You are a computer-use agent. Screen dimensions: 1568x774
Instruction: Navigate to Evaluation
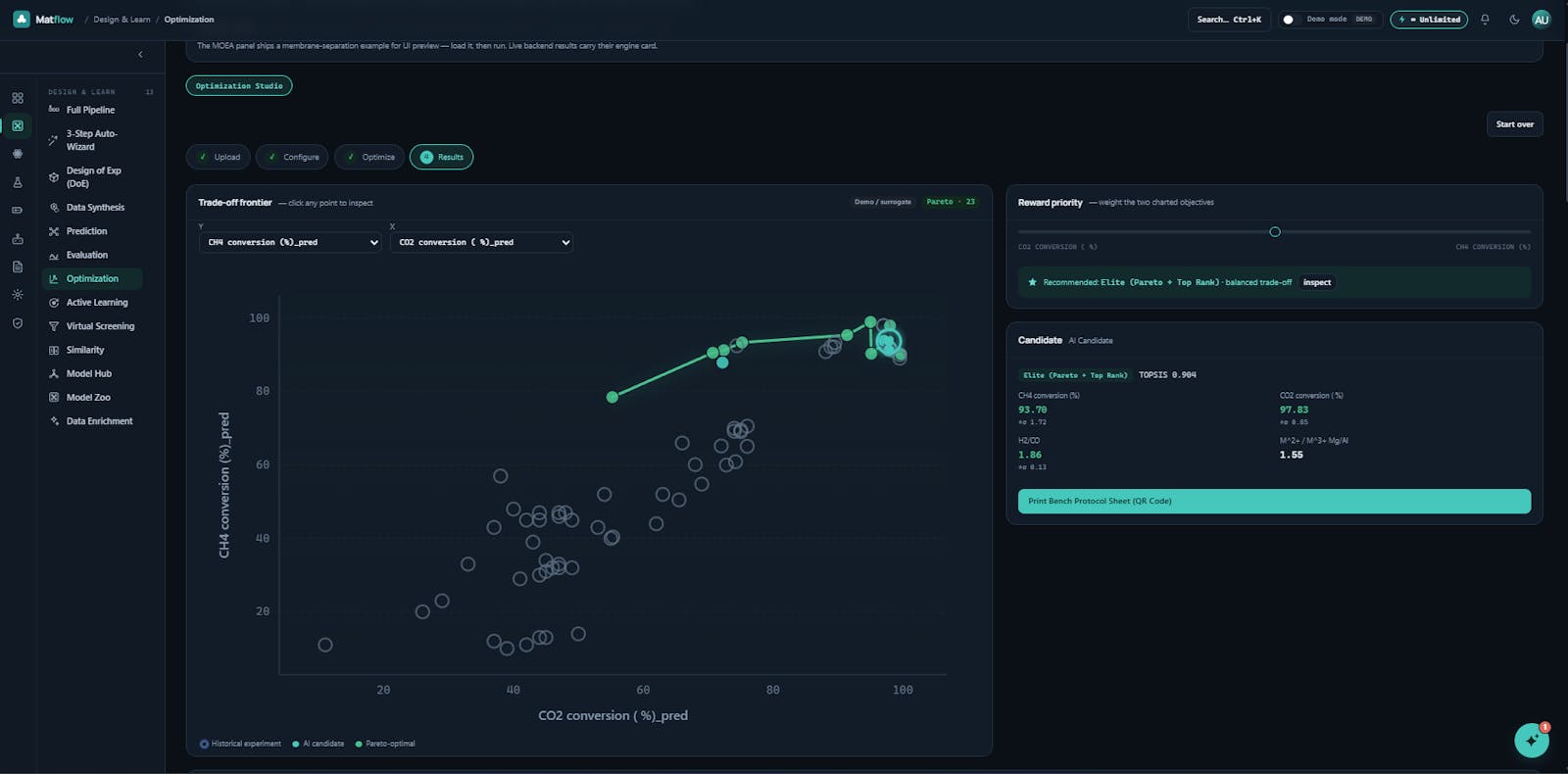92,255
